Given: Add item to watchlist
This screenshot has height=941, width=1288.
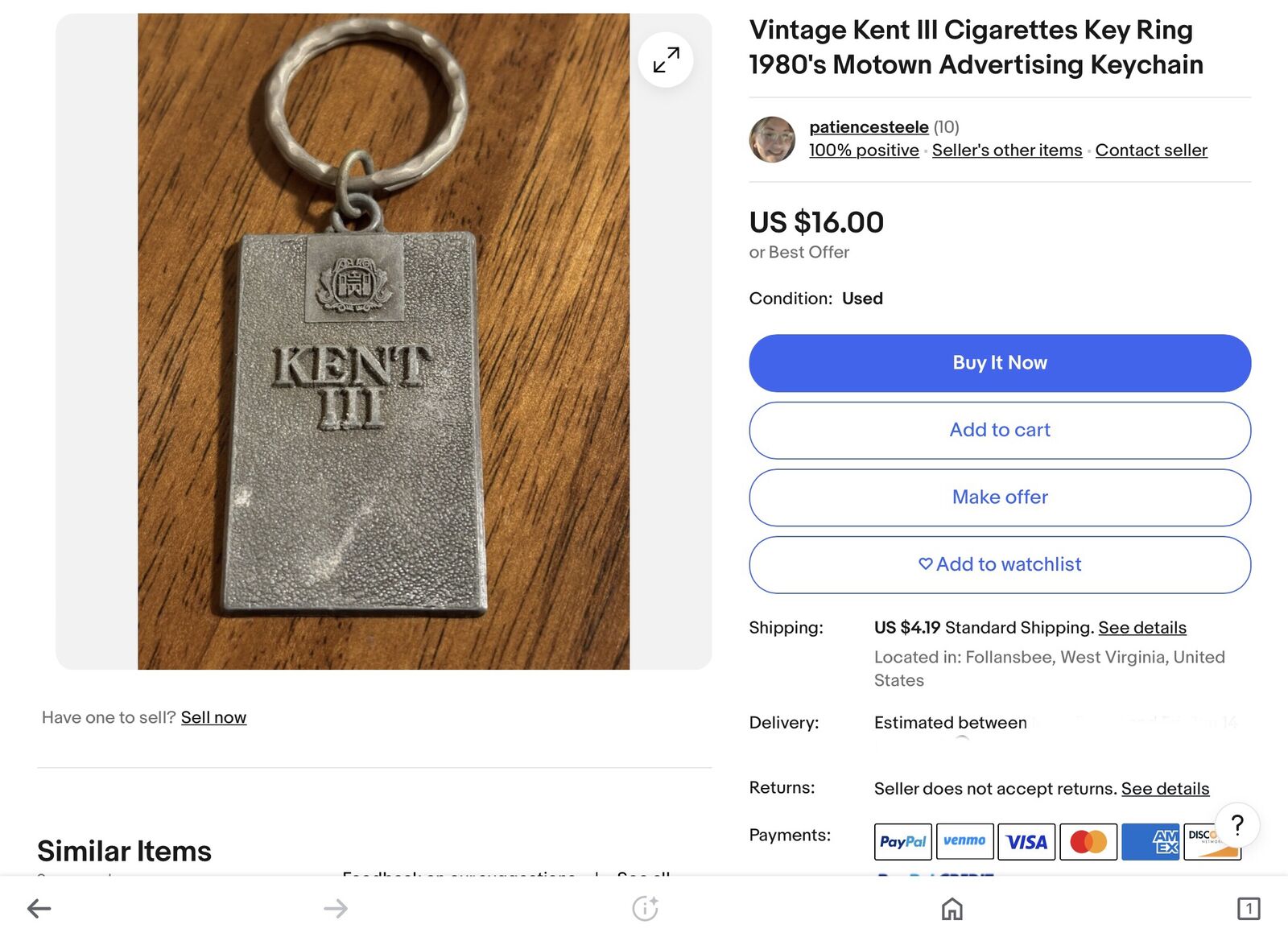Looking at the screenshot, I should click(1000, 564).
